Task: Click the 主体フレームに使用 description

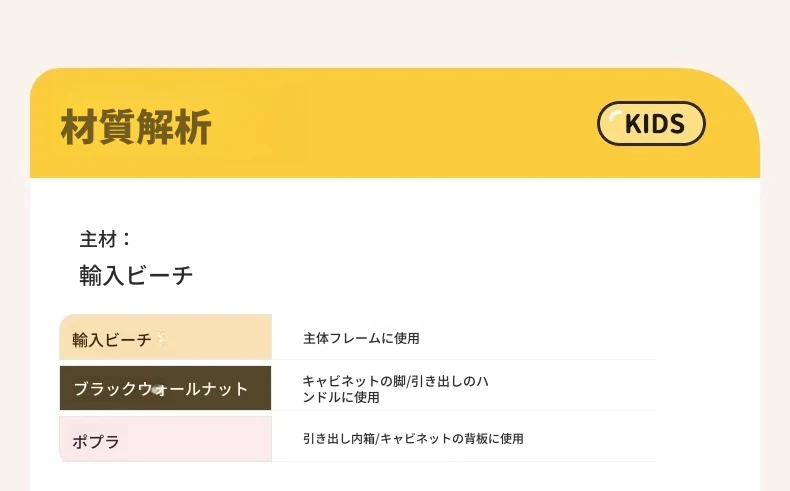Action: point(361,339)
